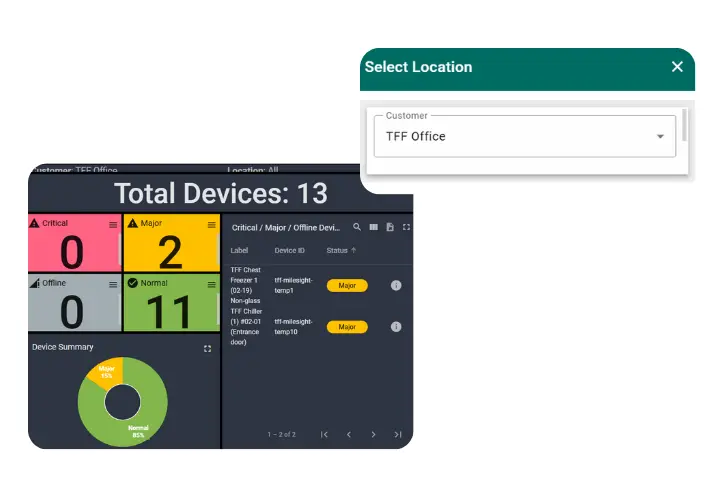Open the Offline tile hamburger menu

[113, 285]
